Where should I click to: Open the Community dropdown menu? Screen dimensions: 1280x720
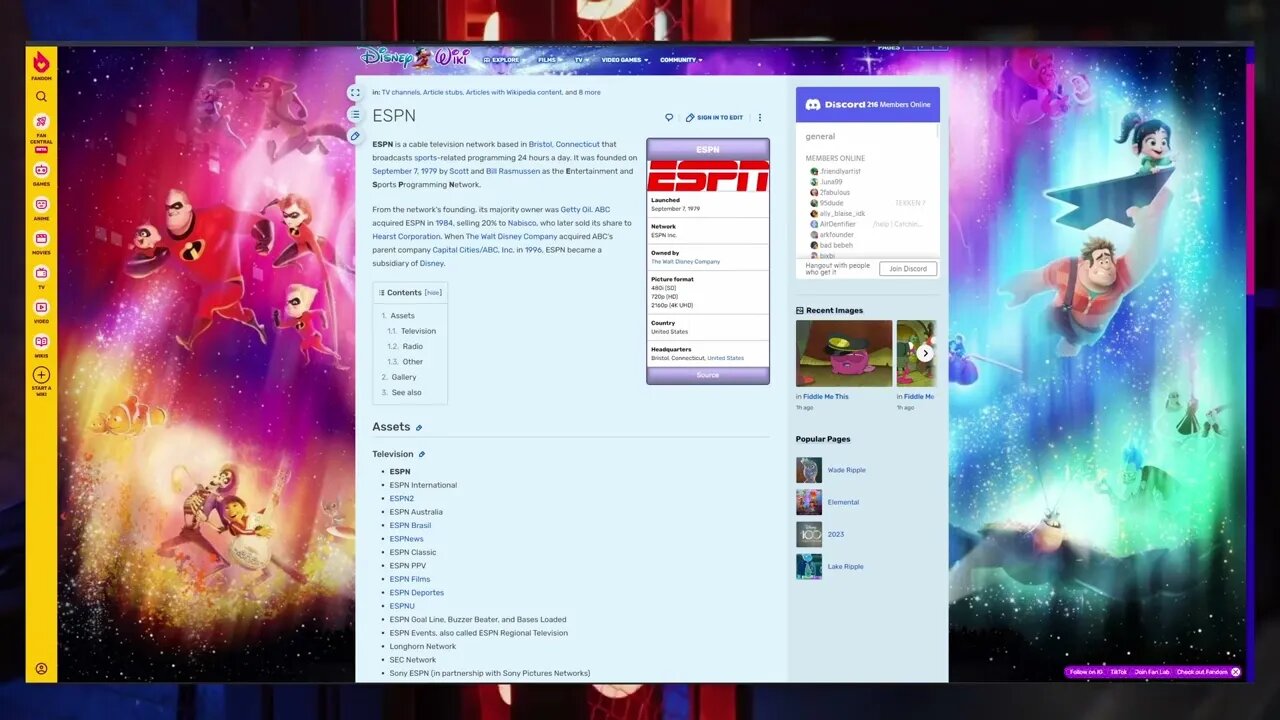click(681, 60)
